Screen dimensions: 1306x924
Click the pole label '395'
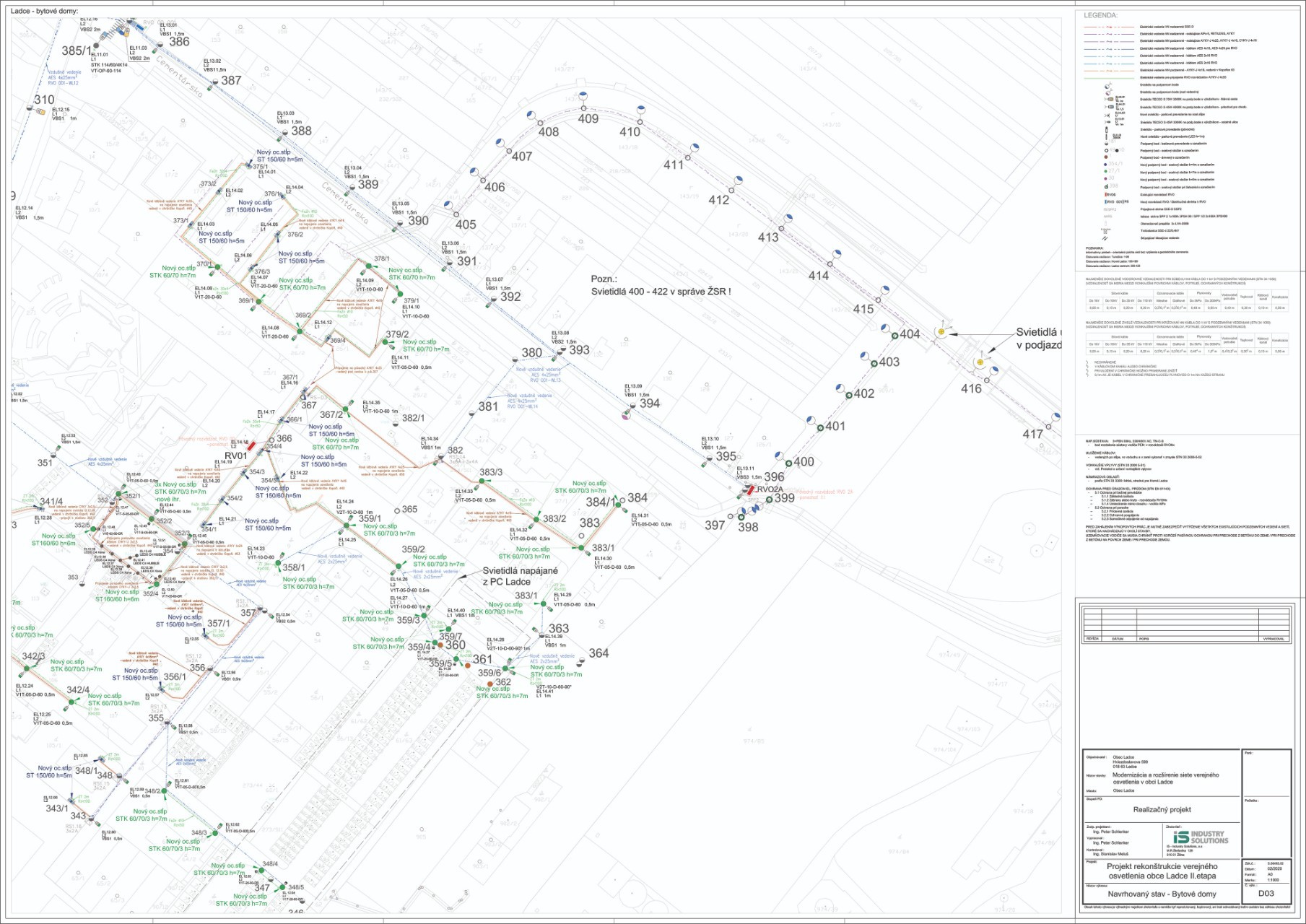tap(726, 456)
